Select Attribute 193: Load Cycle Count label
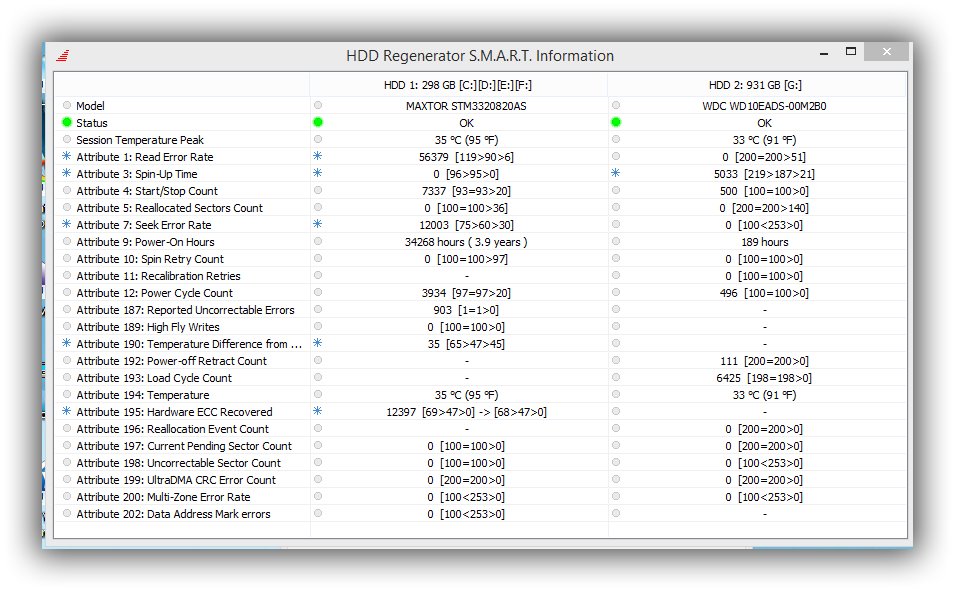 (154, 378)
